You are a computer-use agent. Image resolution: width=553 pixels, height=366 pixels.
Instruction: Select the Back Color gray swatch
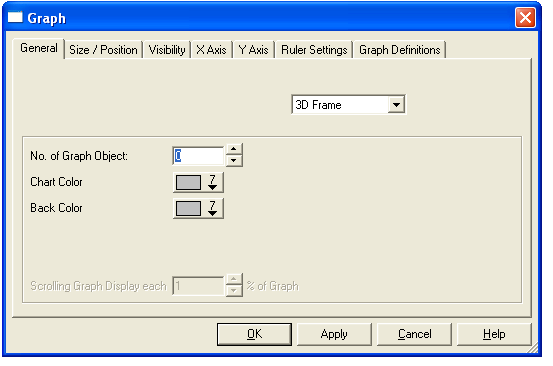[x=188, y=209]
